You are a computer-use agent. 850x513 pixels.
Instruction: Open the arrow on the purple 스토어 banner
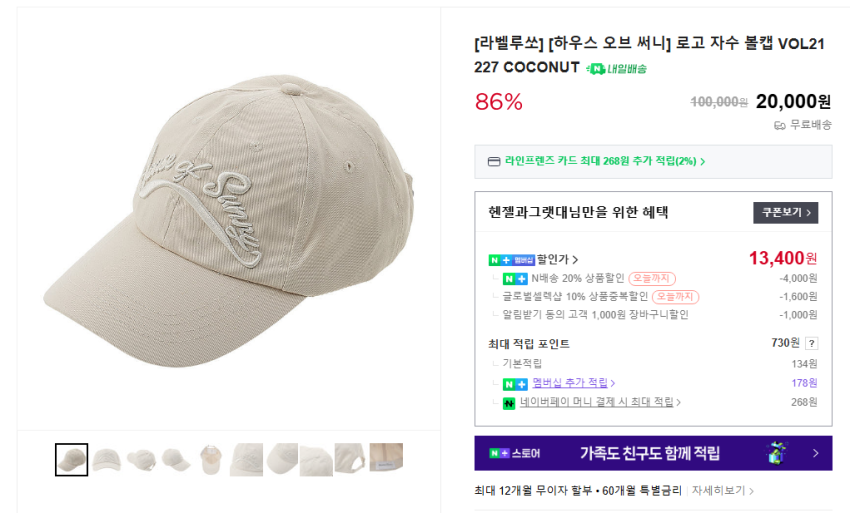[x=816, y=453]
